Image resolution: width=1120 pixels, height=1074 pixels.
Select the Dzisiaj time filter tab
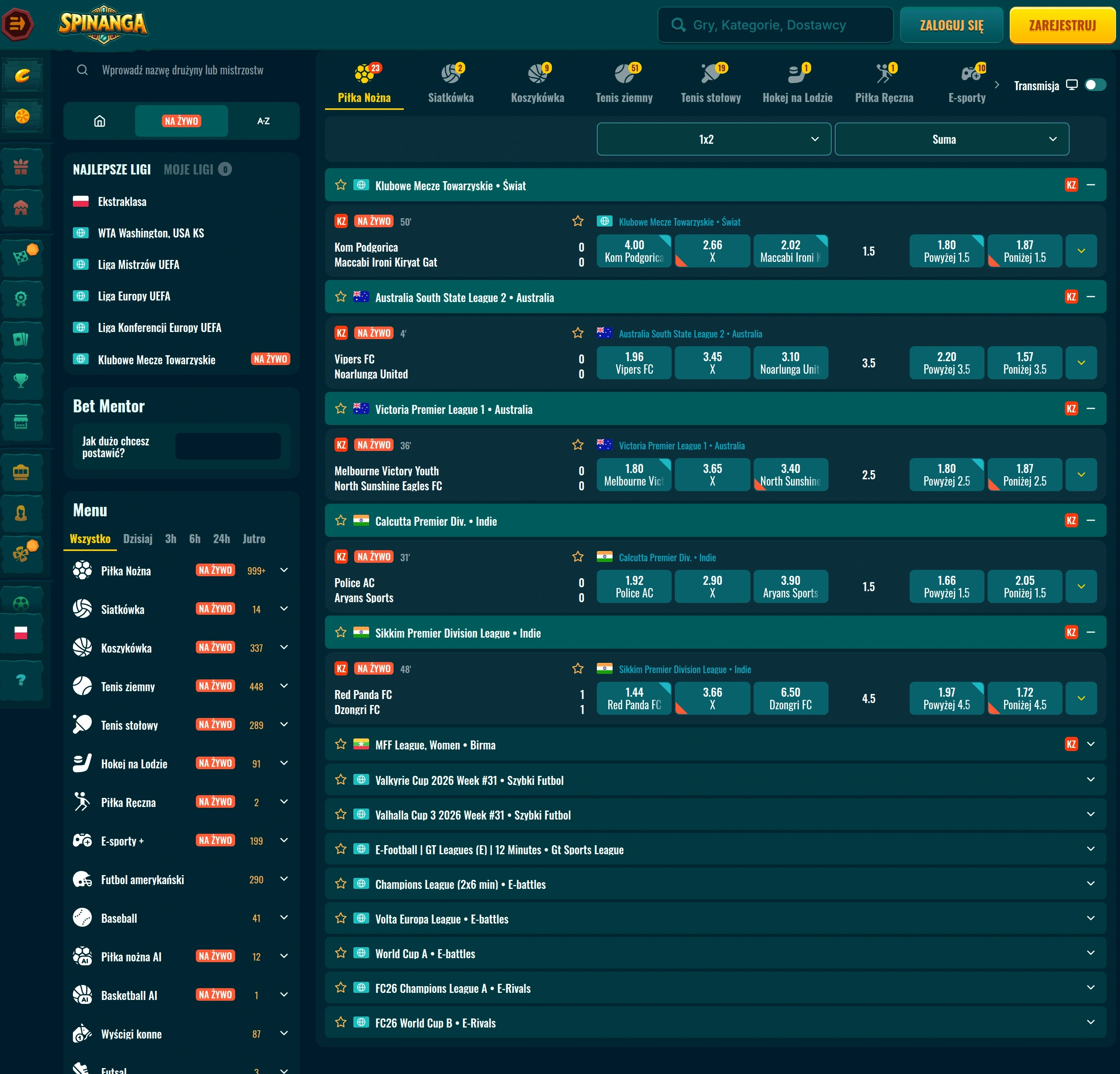coord(138,539)
